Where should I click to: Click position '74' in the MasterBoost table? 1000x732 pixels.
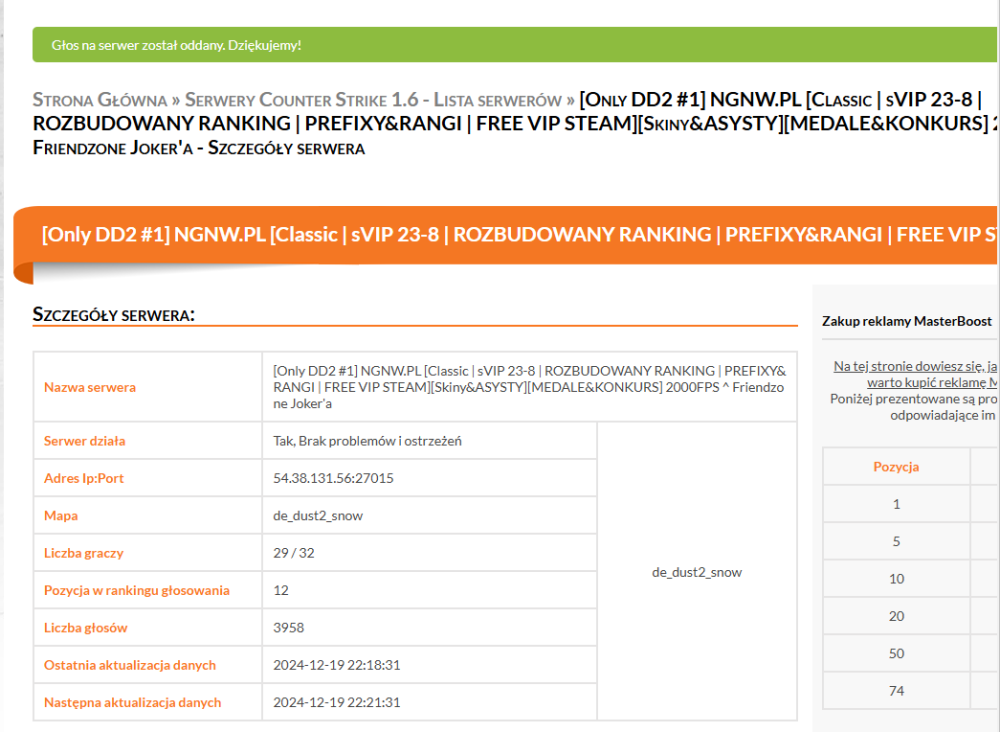pos(896,691)
